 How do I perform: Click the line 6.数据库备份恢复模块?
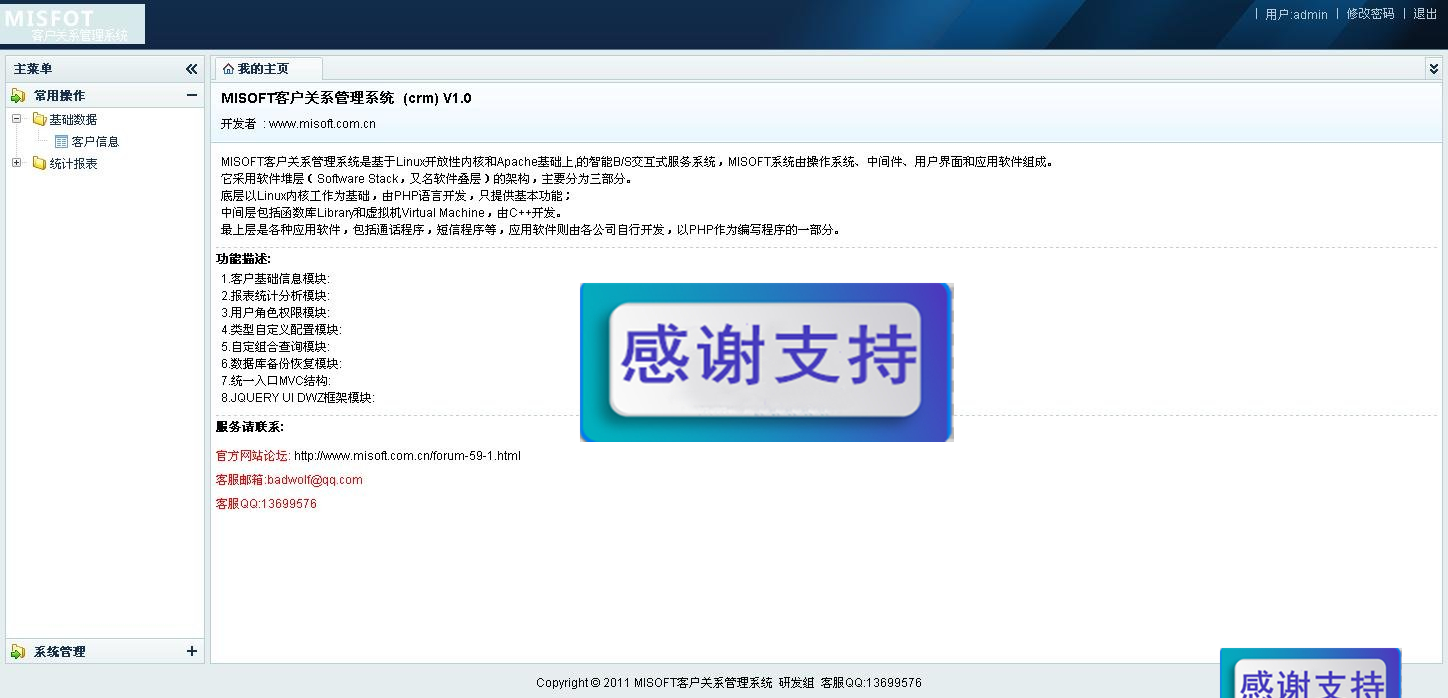tap(281, 364)
